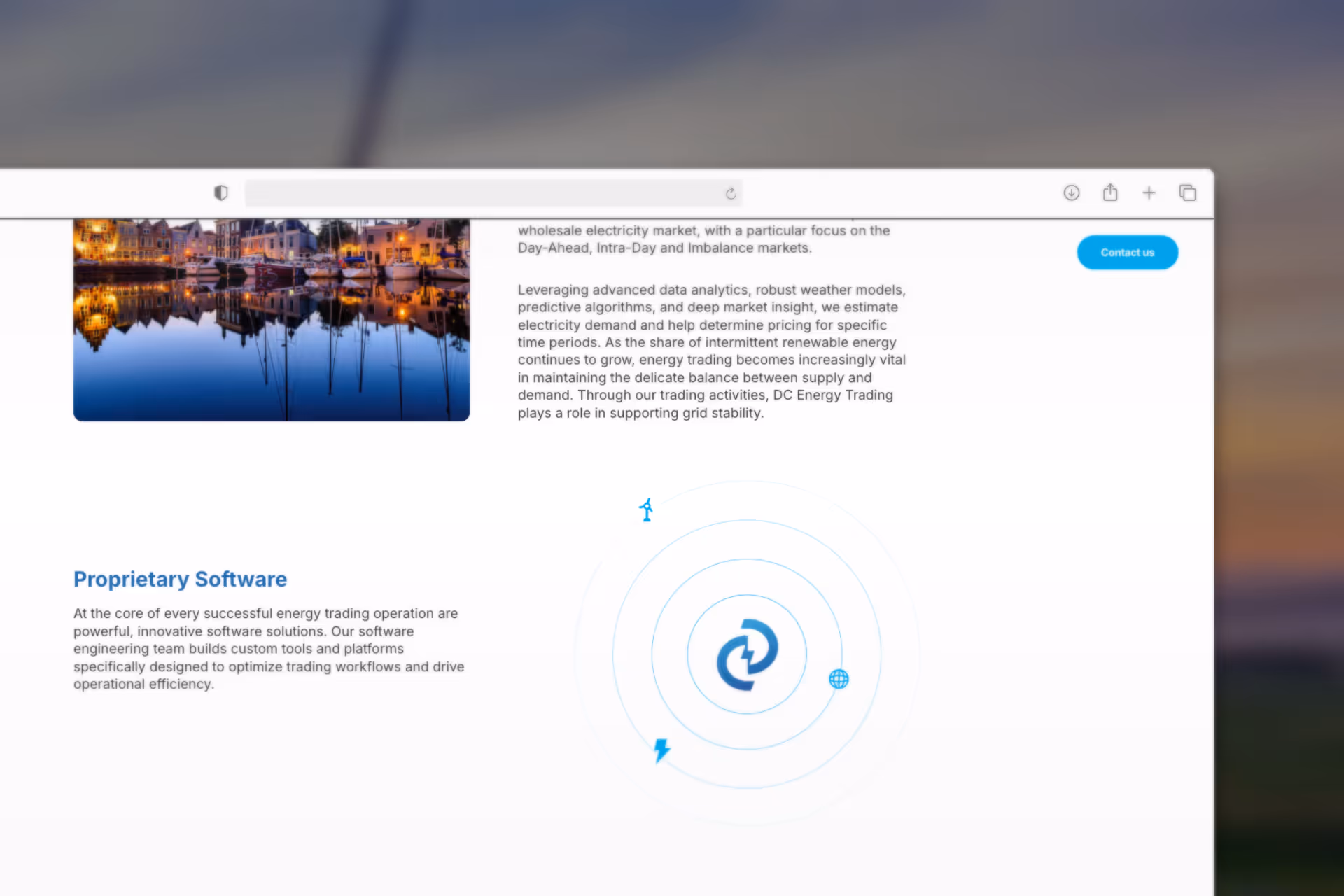
Task: Click the text 'Day-Ahead, Intra-Day and Imbalance markets.'
Action: click(665, 248)
